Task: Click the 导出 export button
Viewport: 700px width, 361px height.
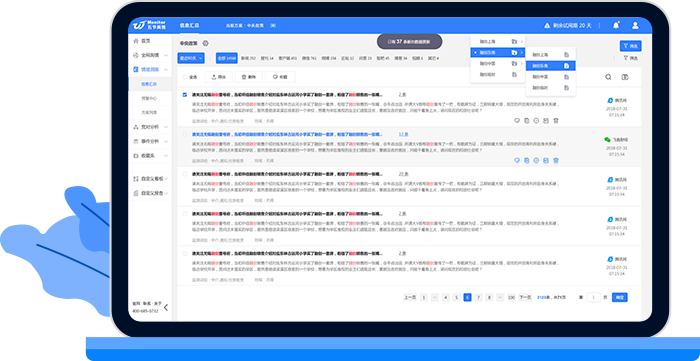Action: coord(219,77)
